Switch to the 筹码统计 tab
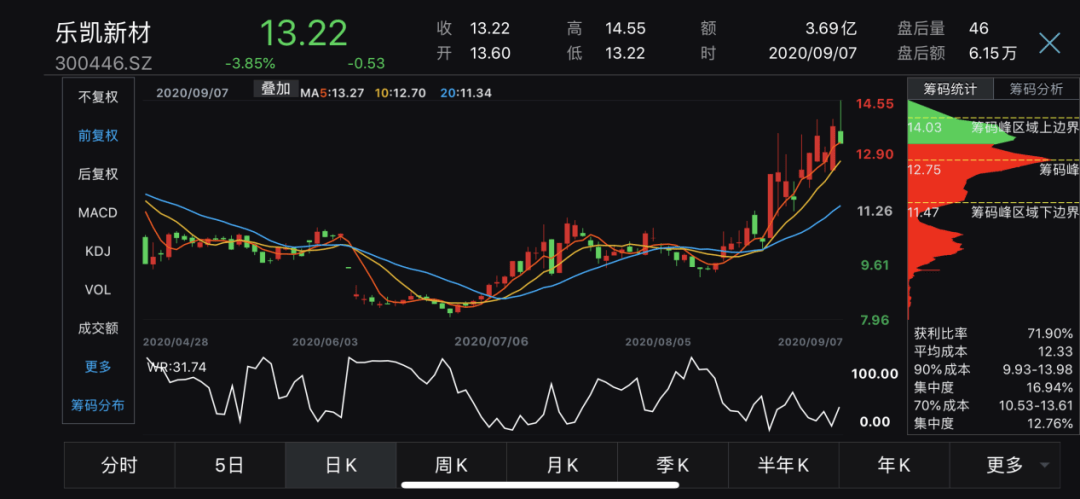Screen dimensions: 1080x499 [x=951, y=89]
